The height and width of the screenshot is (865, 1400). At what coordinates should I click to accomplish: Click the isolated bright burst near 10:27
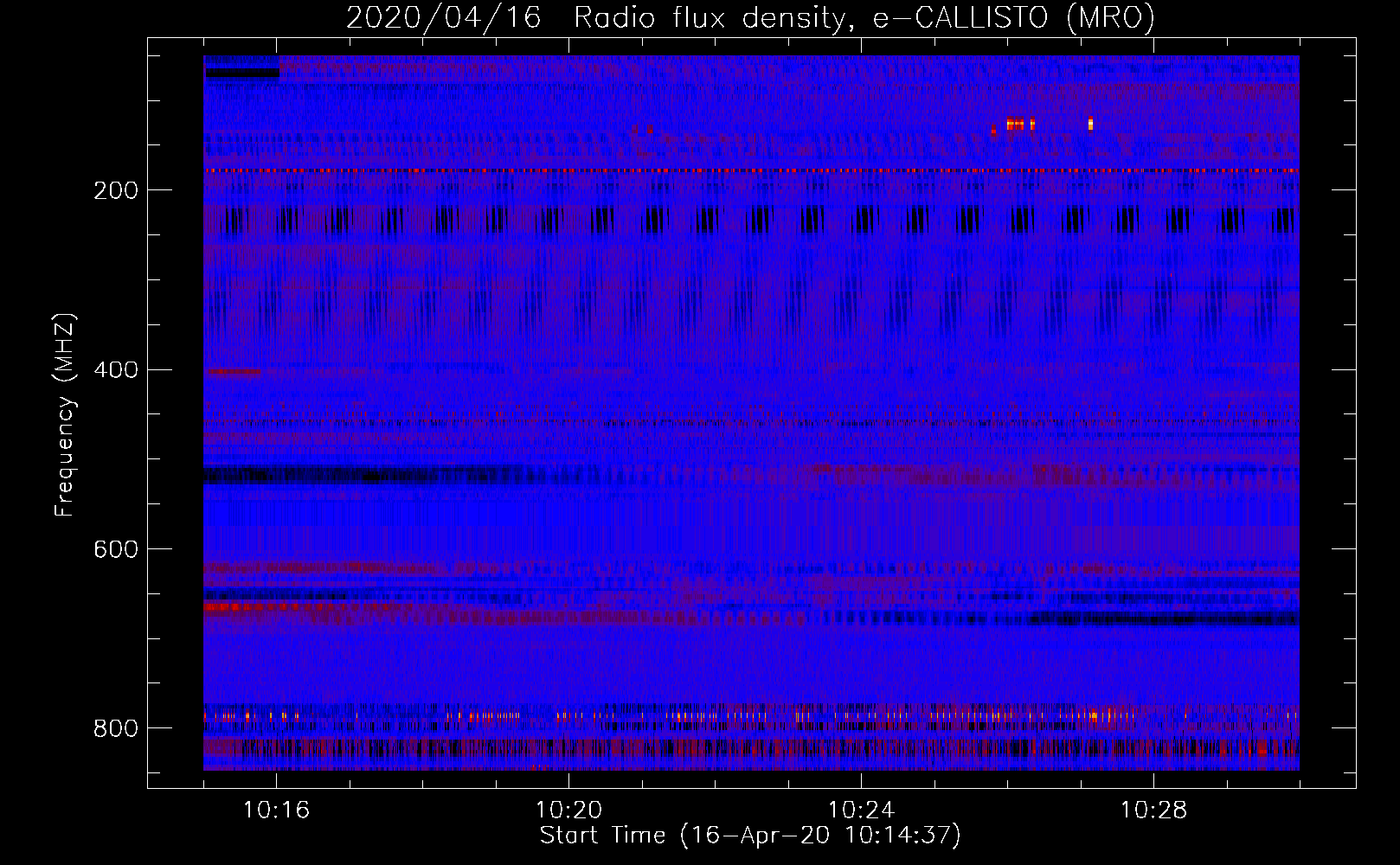click(x=1090, y=124)
